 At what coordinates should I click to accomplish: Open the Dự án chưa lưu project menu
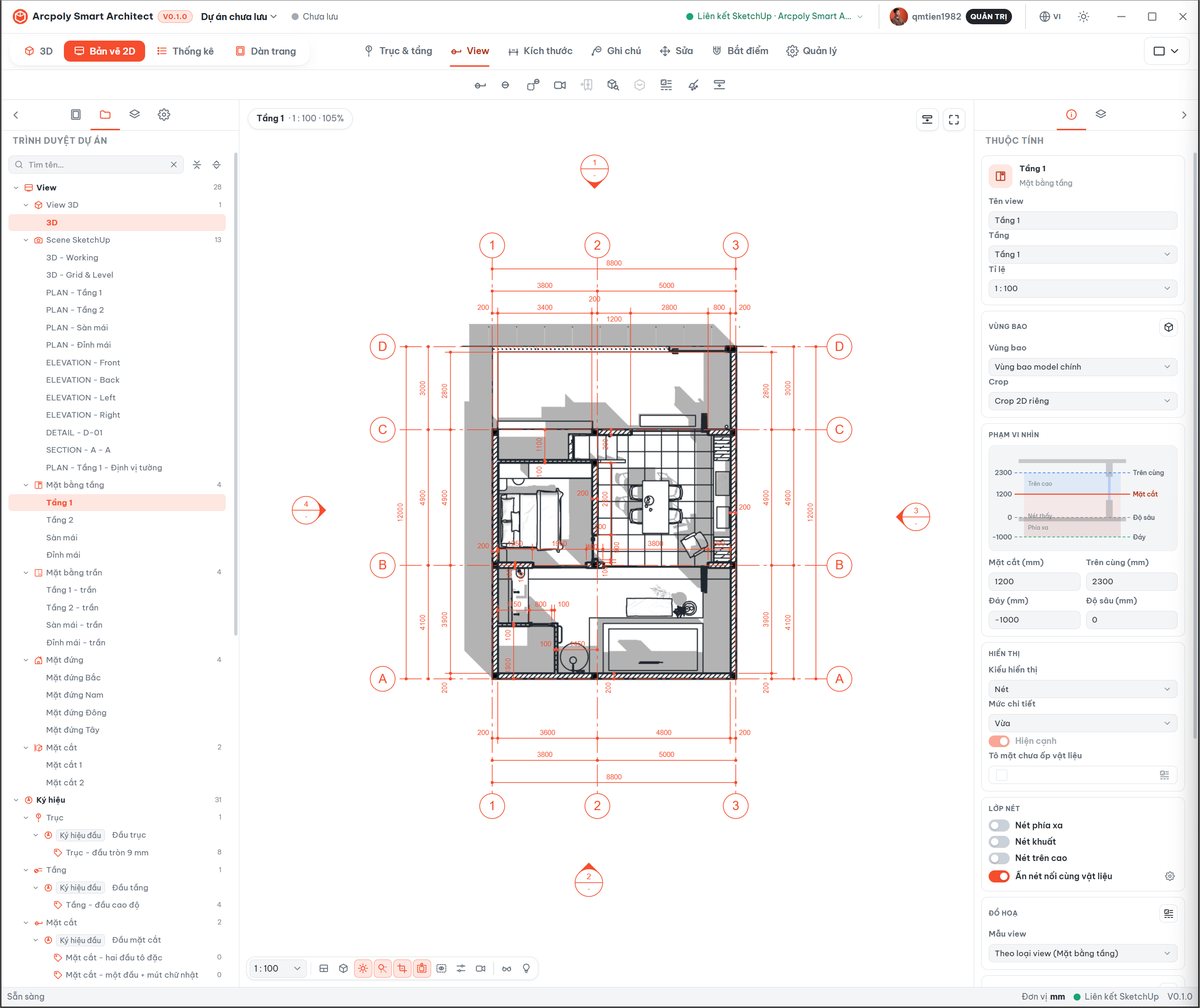point(239,17)
